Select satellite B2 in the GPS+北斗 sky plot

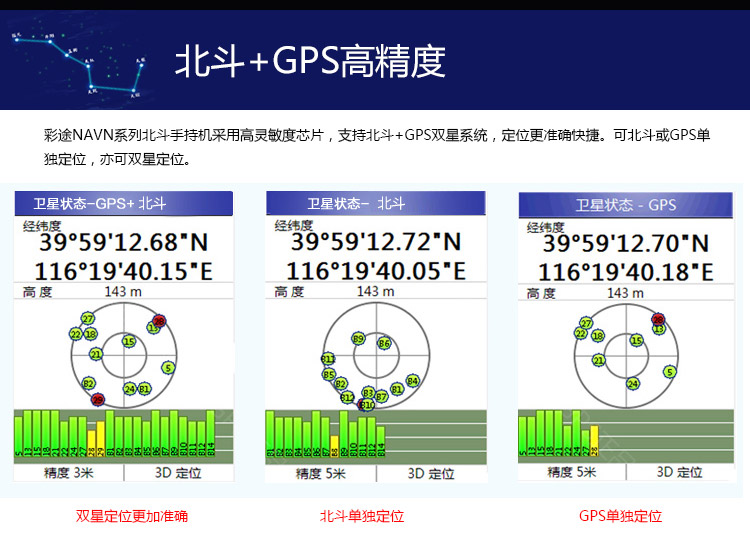[88, 383]
